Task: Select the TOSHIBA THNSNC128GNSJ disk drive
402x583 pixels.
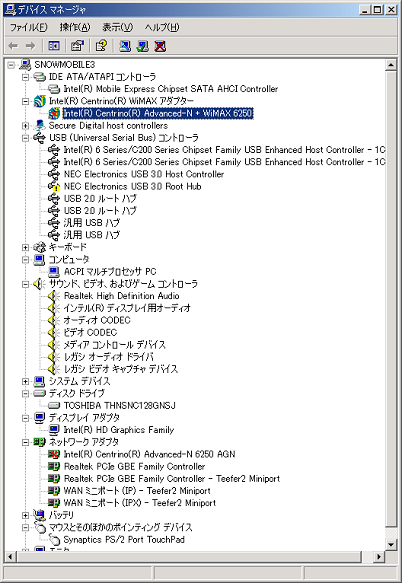Action: (x=119, y=406)
